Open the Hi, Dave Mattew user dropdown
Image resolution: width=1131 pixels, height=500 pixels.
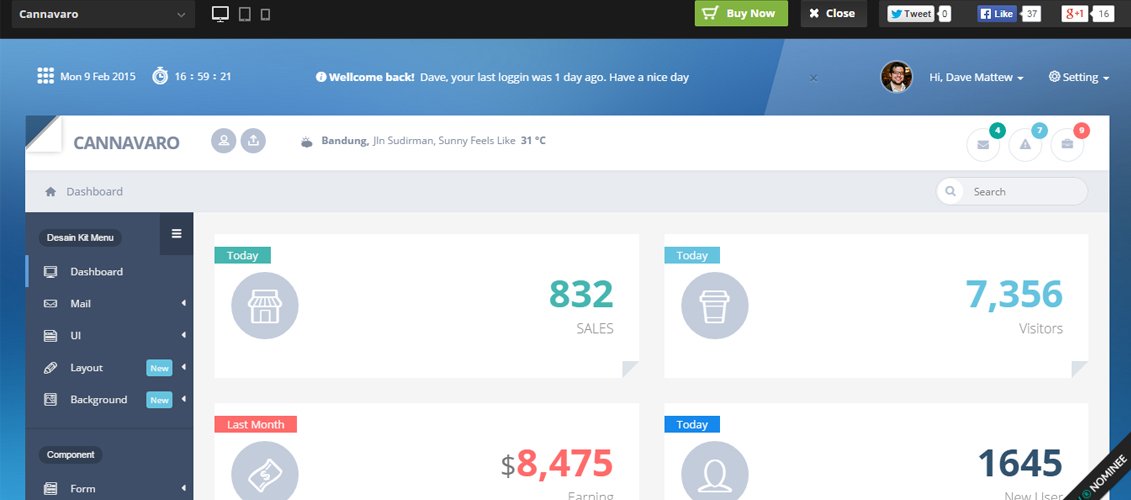tap(975, 78)
